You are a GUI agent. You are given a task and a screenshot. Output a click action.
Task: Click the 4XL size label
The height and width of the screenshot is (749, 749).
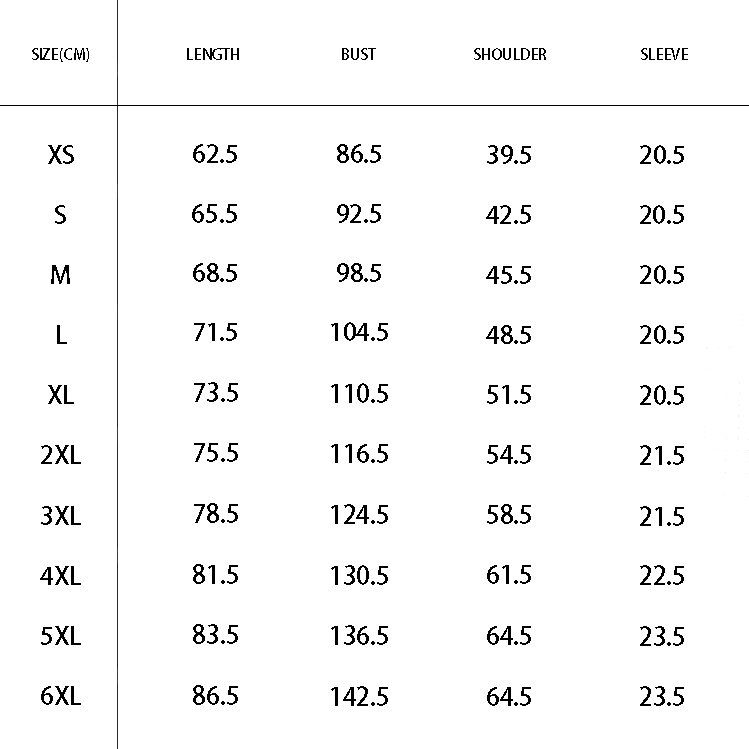click(x=61, y=576)
